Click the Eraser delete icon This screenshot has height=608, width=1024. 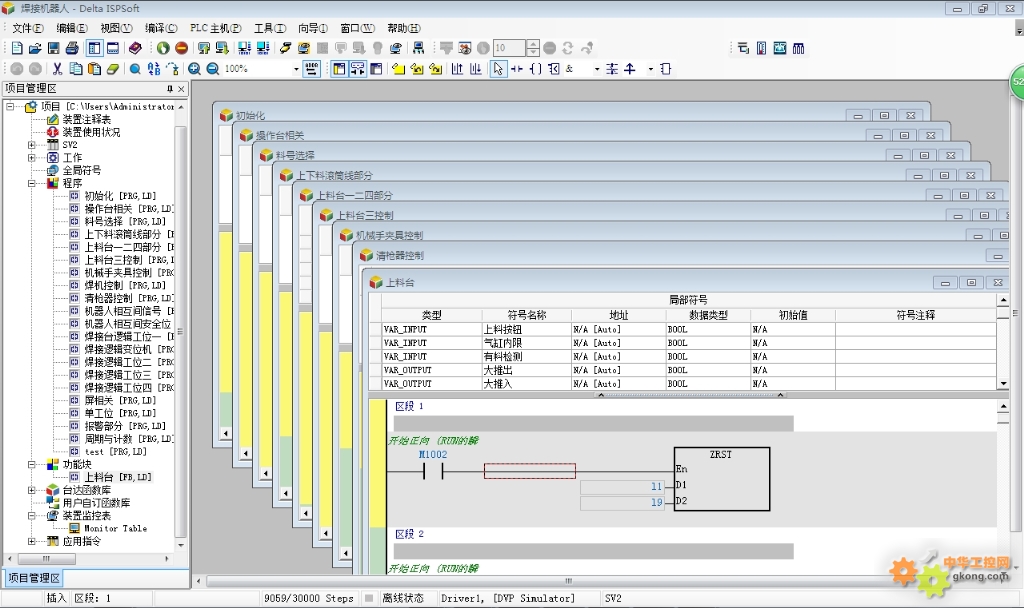(113, 69)
